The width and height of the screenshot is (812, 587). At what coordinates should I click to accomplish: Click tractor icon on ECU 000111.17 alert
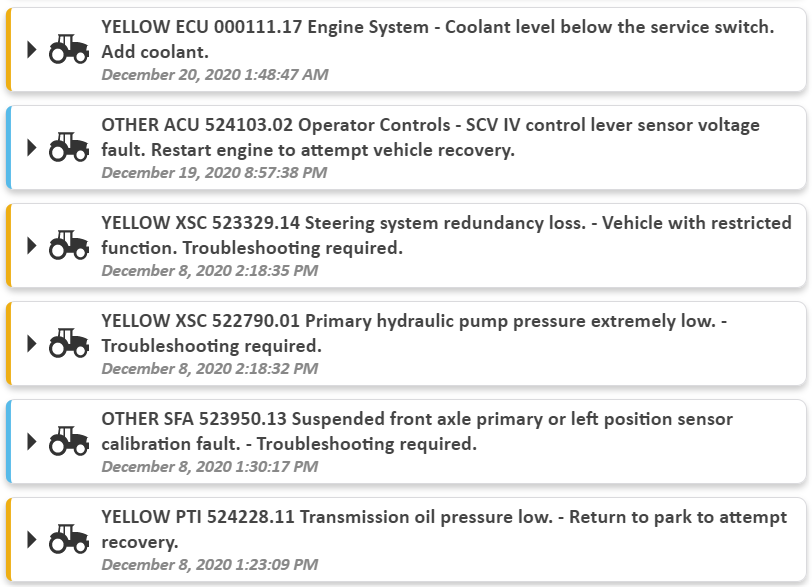pos(69,49)
